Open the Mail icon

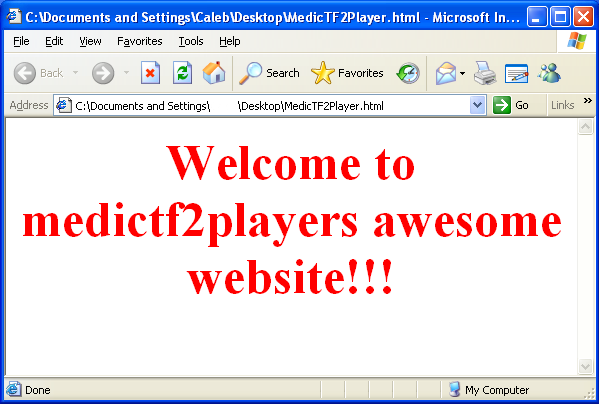point(445,73)
